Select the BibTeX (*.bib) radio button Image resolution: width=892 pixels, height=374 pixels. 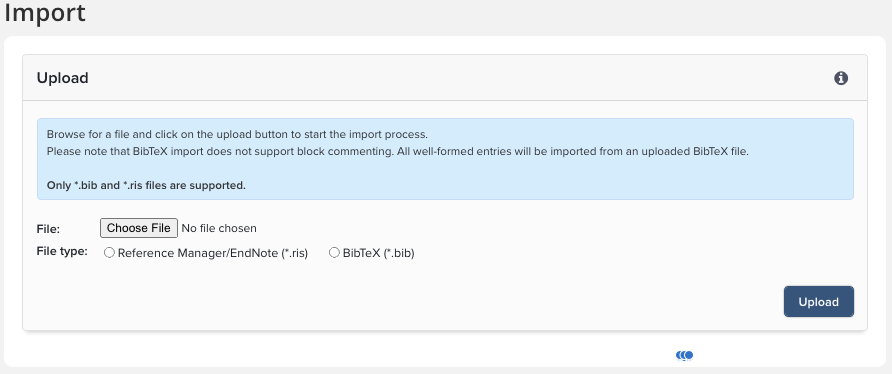[x=334, y=253]
